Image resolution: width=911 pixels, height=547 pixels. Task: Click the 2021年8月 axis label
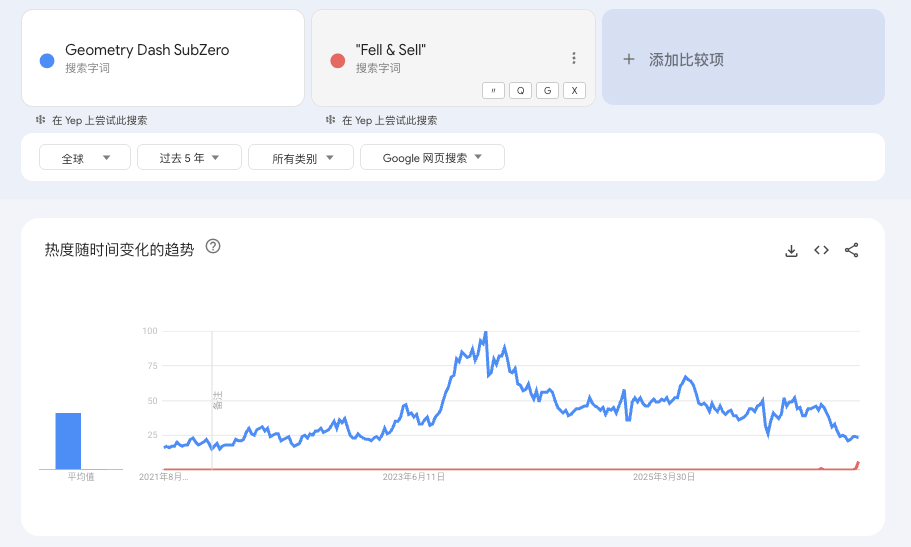click(x=163, y=477)
